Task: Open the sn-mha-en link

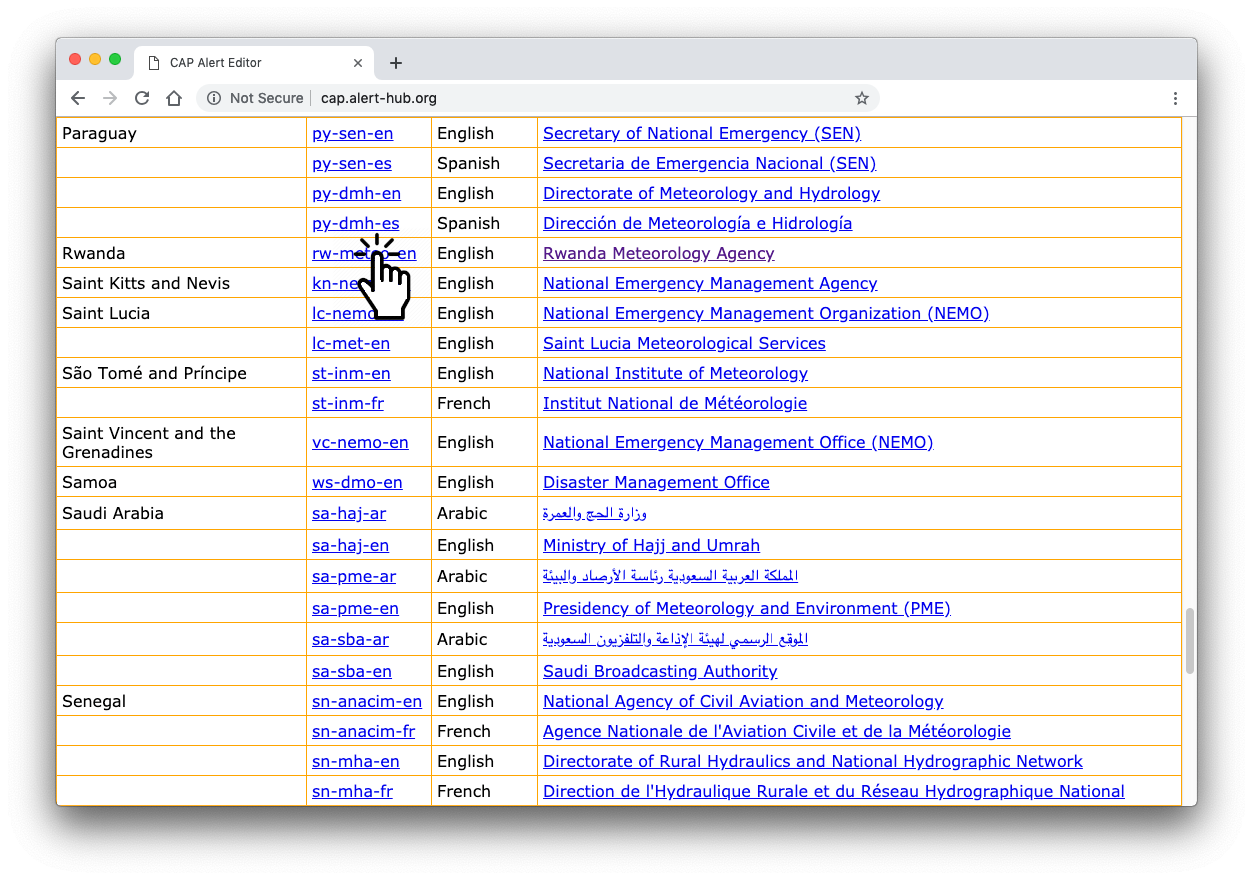Action: pyautogui.click(x=356, y=761)
